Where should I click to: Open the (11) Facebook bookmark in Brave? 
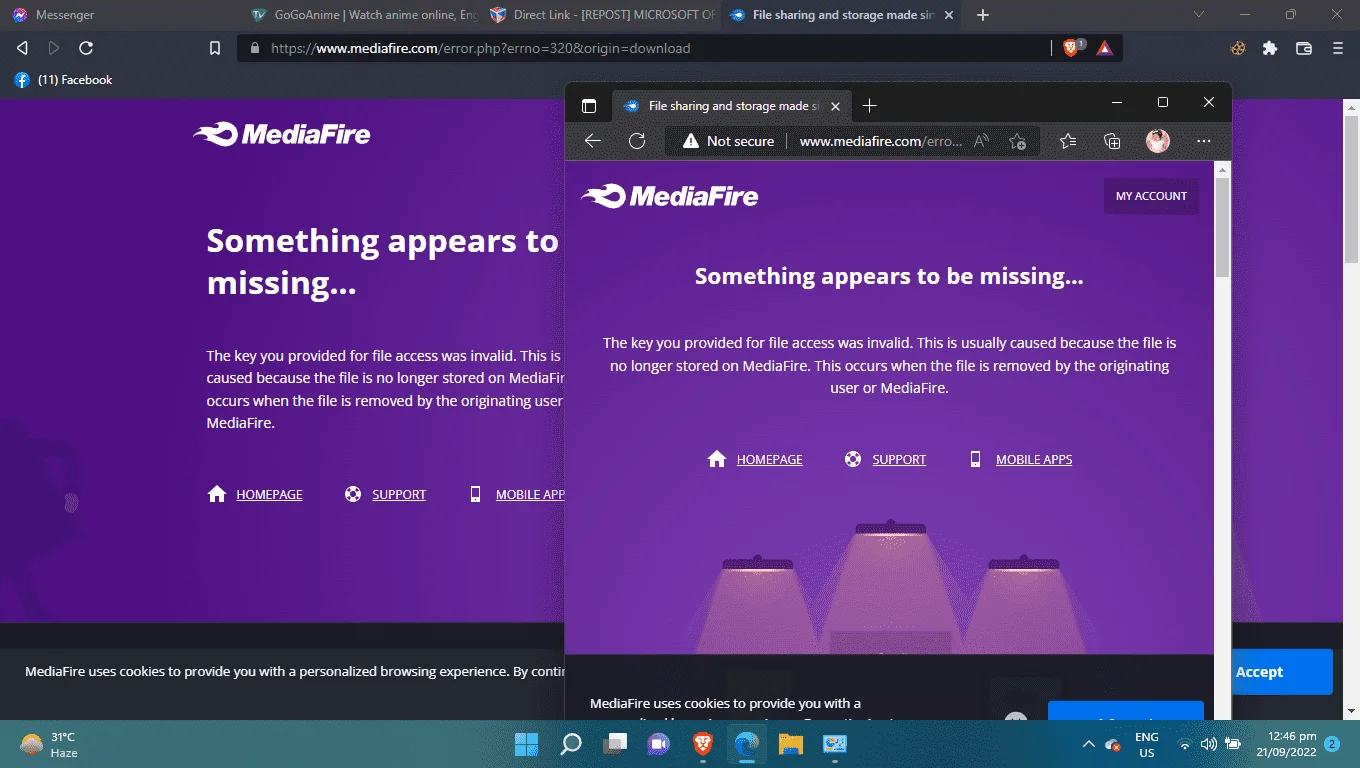click(63, 80)
